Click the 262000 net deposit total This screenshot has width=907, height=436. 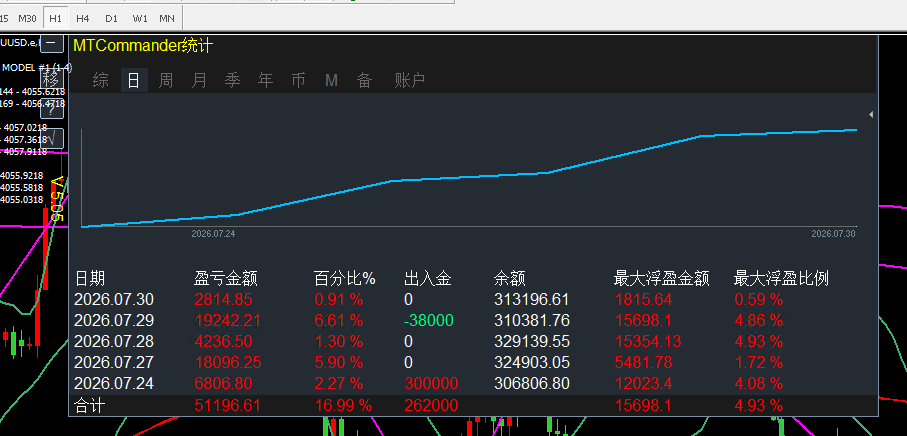click(431, 405)
